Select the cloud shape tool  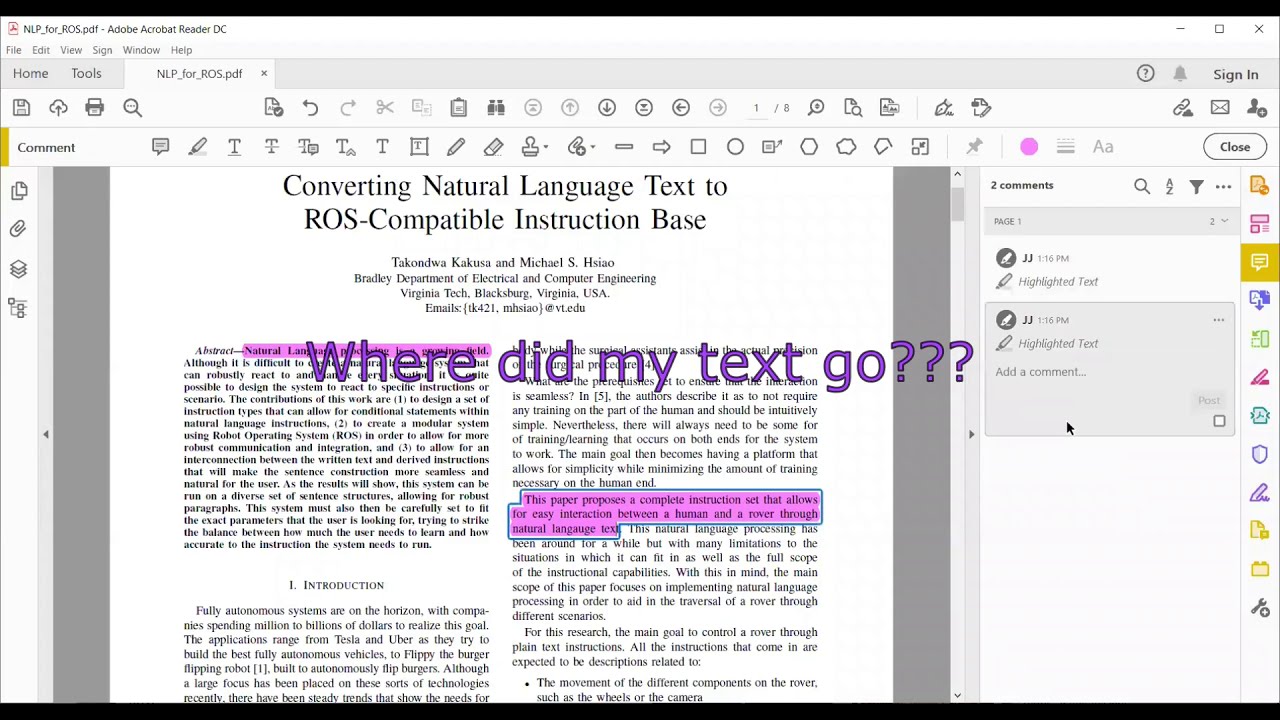846,147
